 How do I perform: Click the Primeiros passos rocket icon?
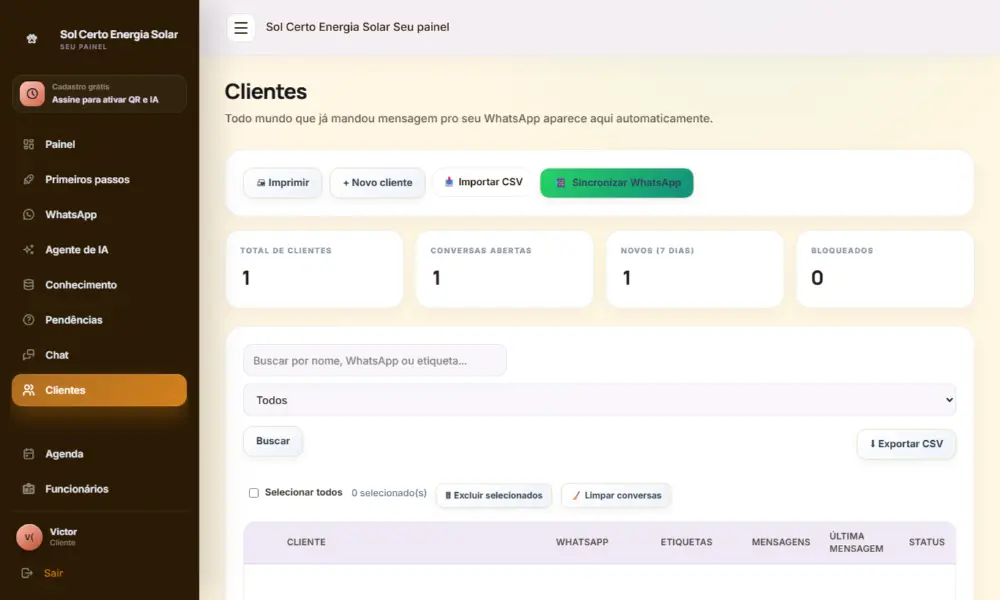[29, 179]
